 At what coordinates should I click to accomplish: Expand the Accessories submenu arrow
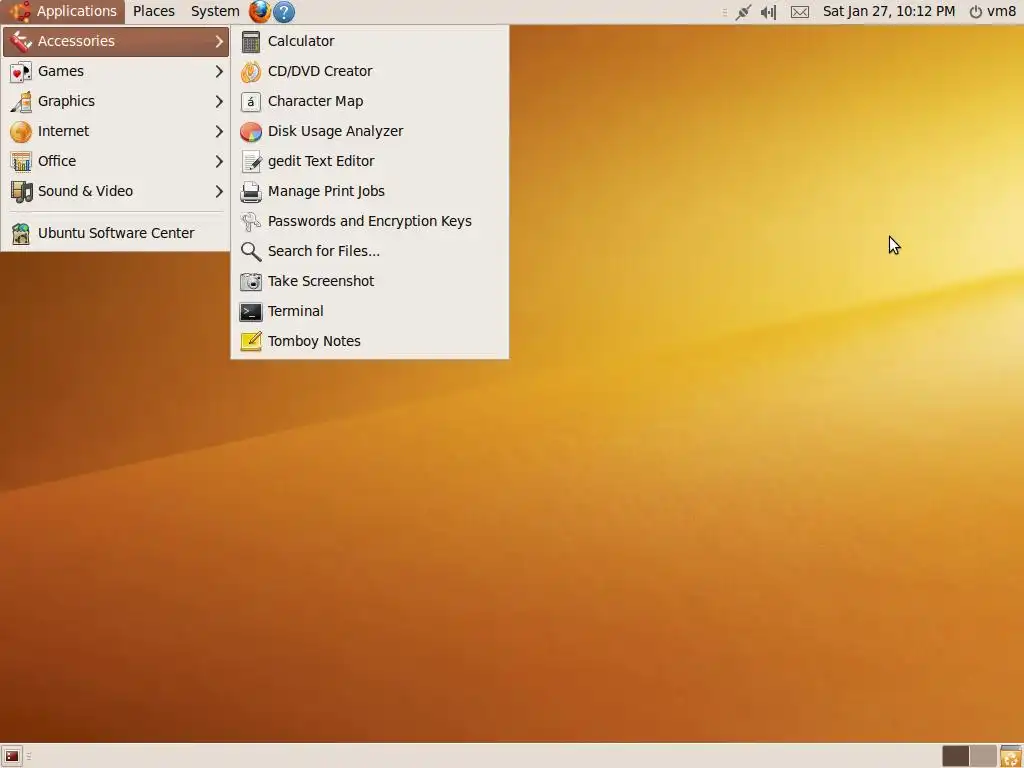click(219, 41)
